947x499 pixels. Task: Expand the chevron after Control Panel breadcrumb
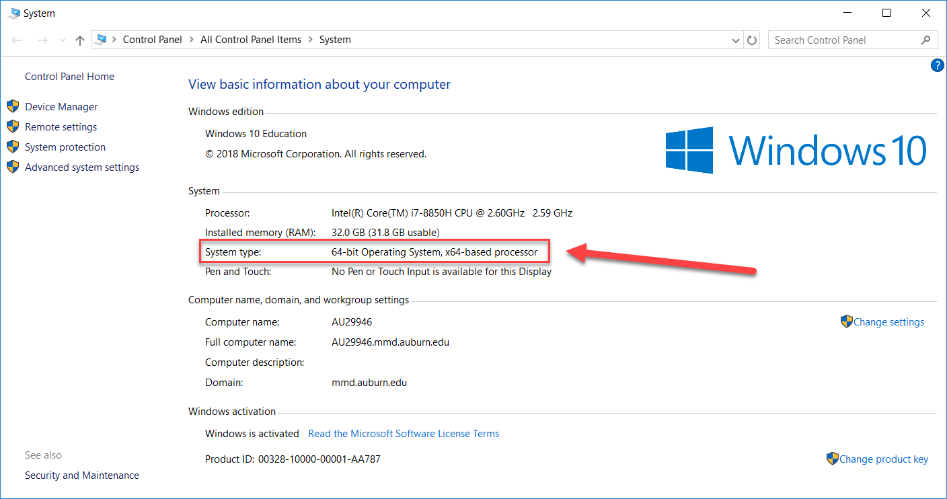tap(191, 40)
